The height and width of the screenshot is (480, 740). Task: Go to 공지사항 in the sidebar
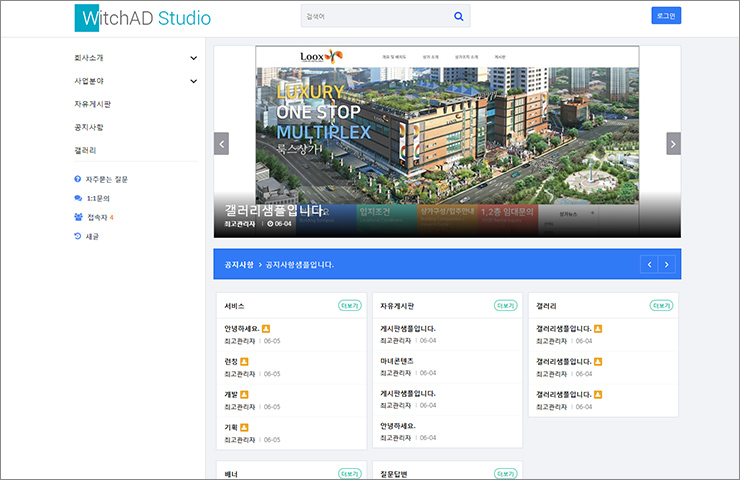pyautogui.click(x=89, y=127)
